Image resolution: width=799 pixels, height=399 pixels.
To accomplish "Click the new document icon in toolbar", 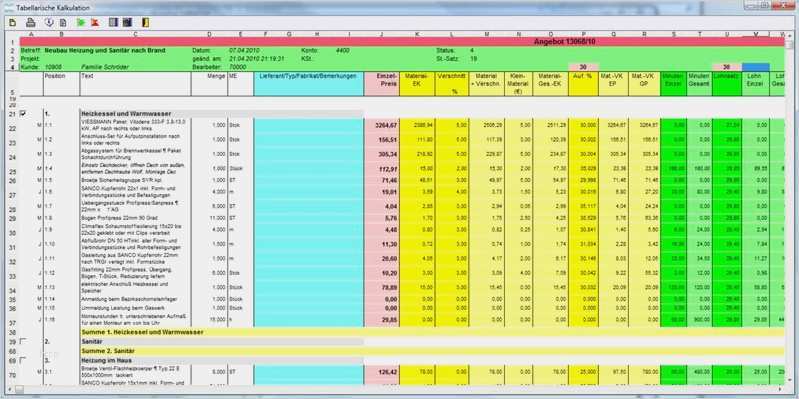I will coord(12,22).
